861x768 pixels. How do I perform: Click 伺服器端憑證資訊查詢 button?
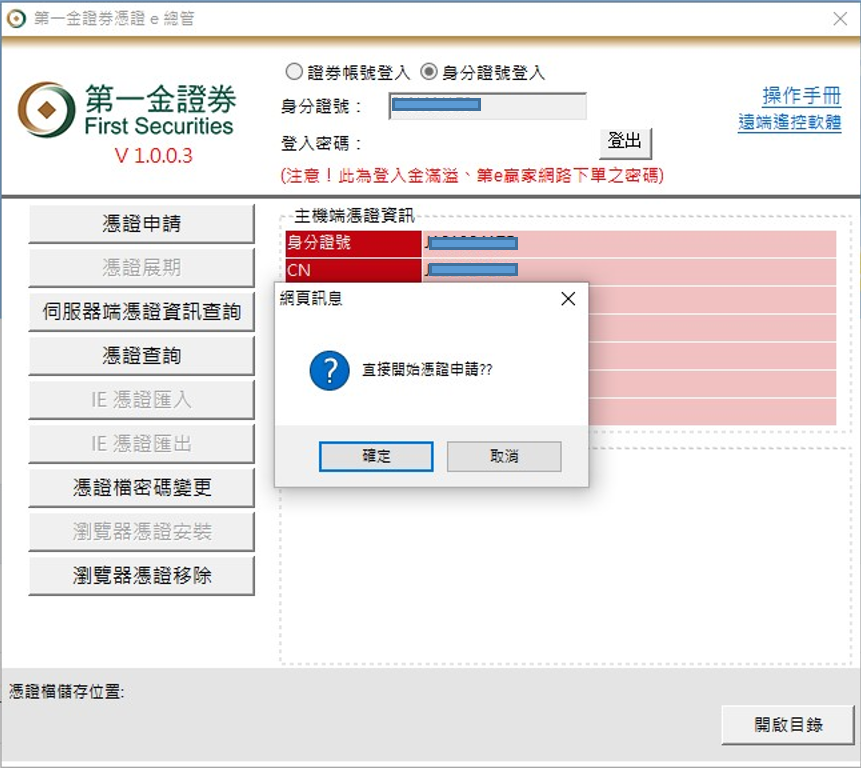[141, 312]
